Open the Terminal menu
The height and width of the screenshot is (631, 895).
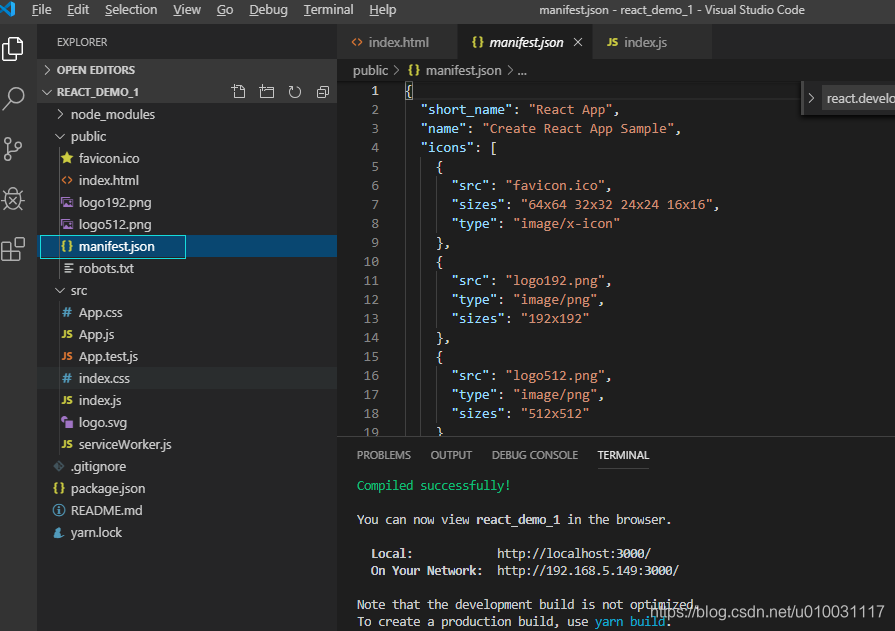click(x=328, y=9)
